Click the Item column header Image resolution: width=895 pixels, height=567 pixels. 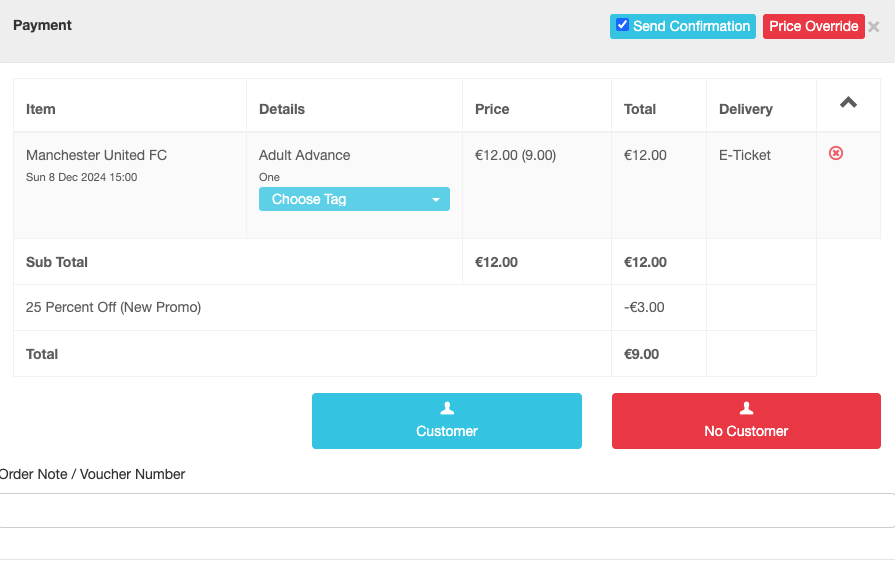click(41, 109)
